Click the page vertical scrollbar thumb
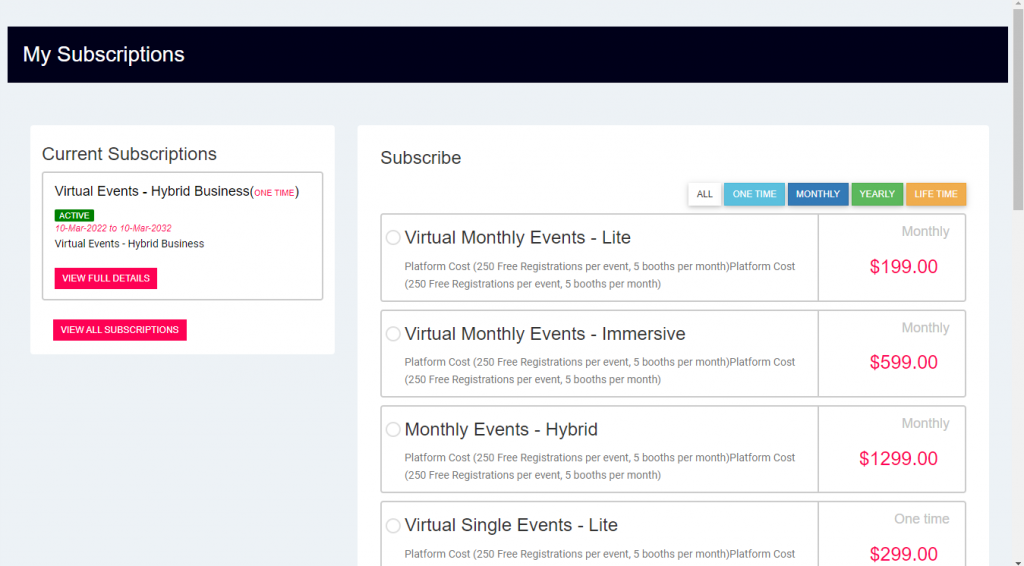 point(1018,110)
